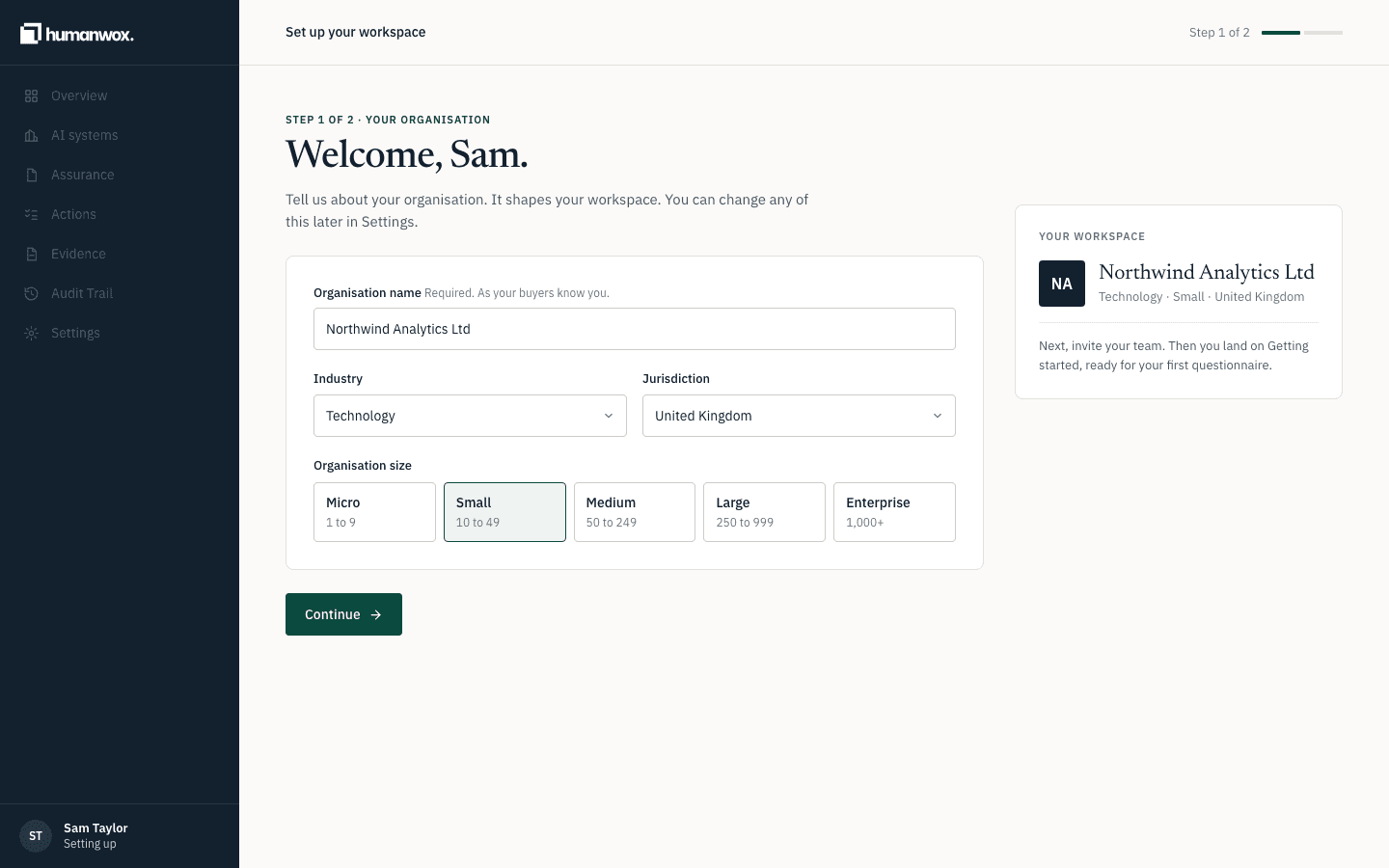Open the Assurance section
Screen dimensions: 1389x868
[x=120, y=175]
